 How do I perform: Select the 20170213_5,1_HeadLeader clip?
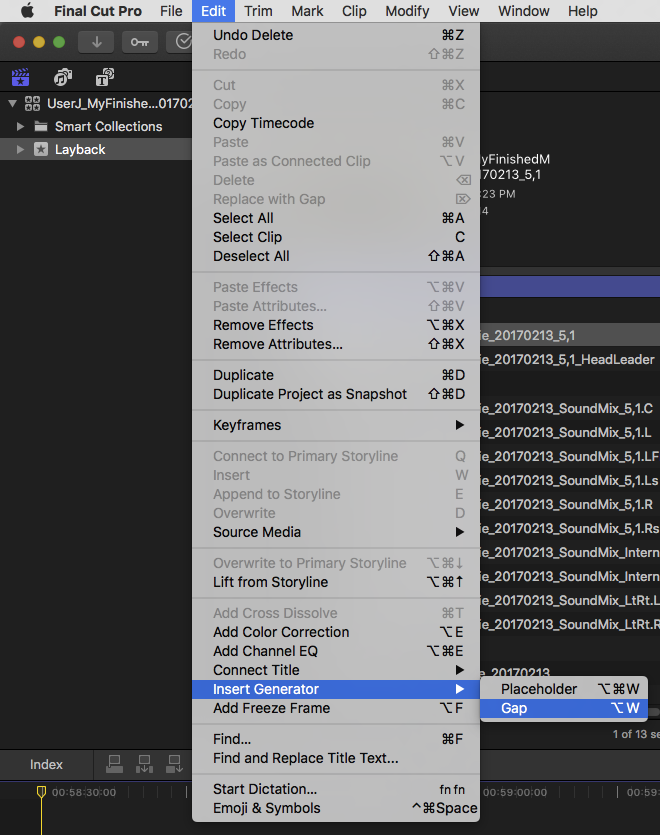570,359
